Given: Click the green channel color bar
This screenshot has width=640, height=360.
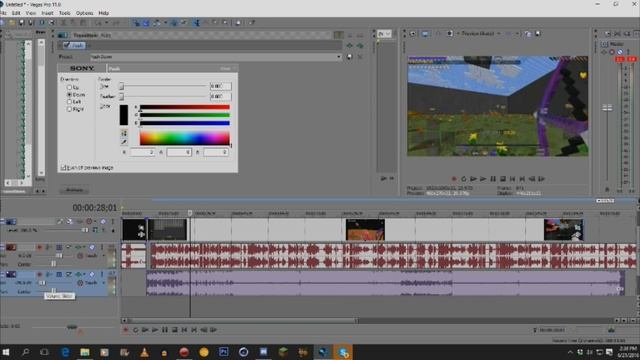Looking at the screenshot, I should click(184, 115).
